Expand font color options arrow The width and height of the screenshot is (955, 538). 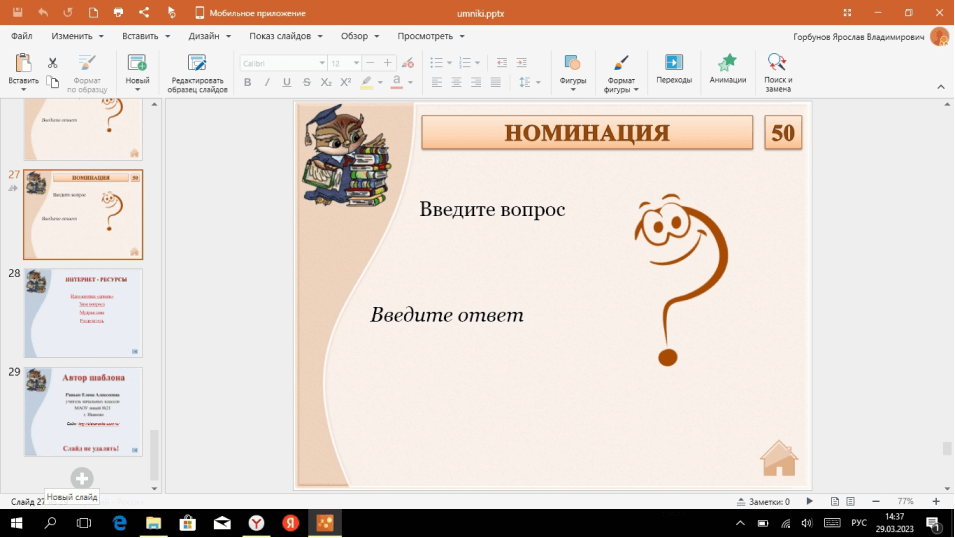[411, 82]
